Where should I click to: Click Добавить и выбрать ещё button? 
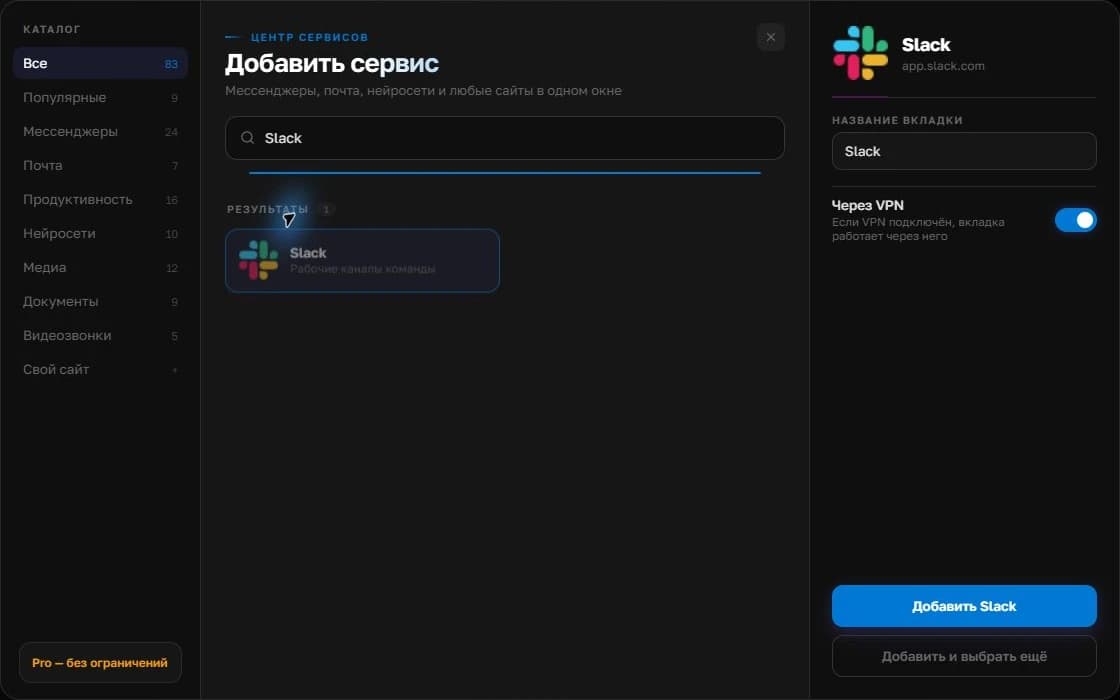coord(964,656)
